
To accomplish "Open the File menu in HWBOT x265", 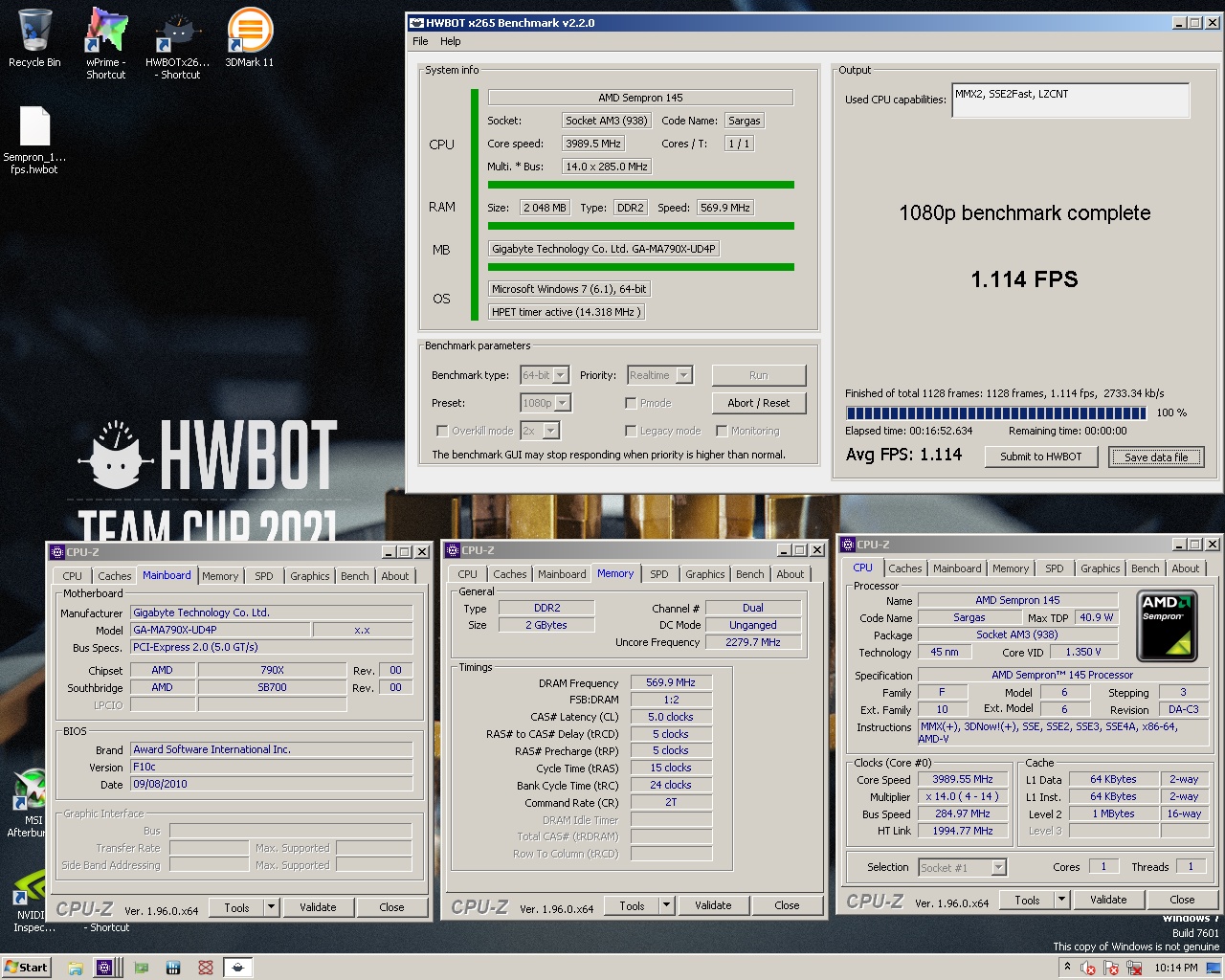I will 420,41.
